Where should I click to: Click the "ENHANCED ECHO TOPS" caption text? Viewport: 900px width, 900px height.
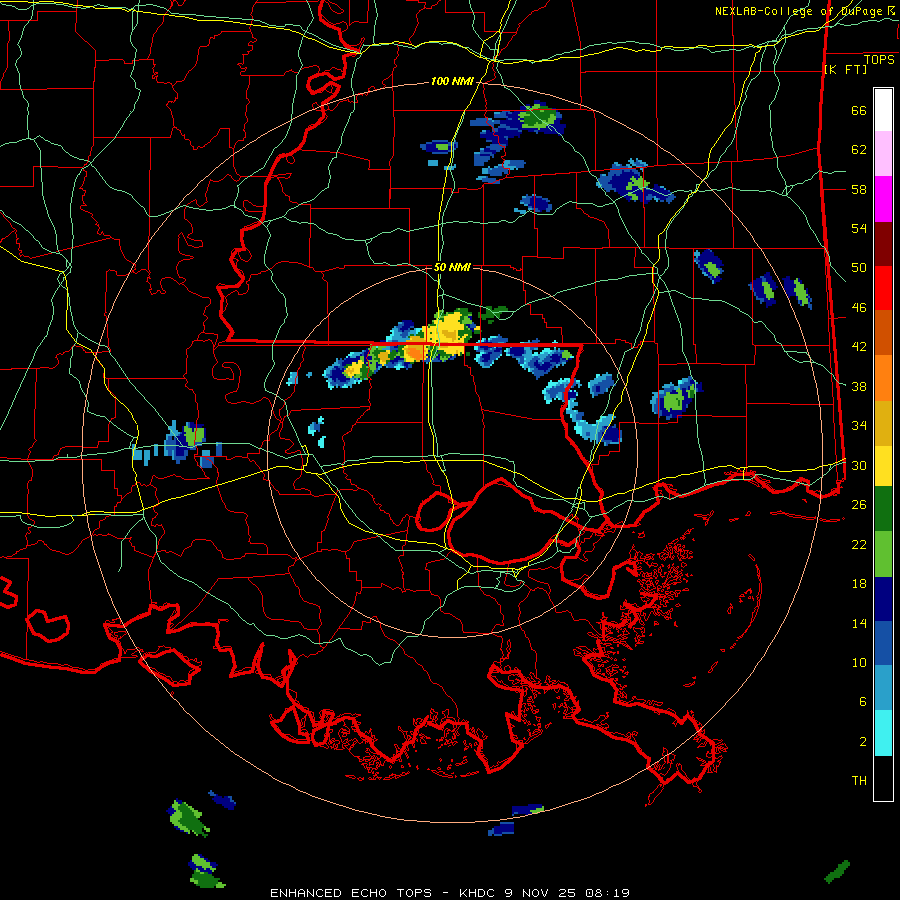351,893
